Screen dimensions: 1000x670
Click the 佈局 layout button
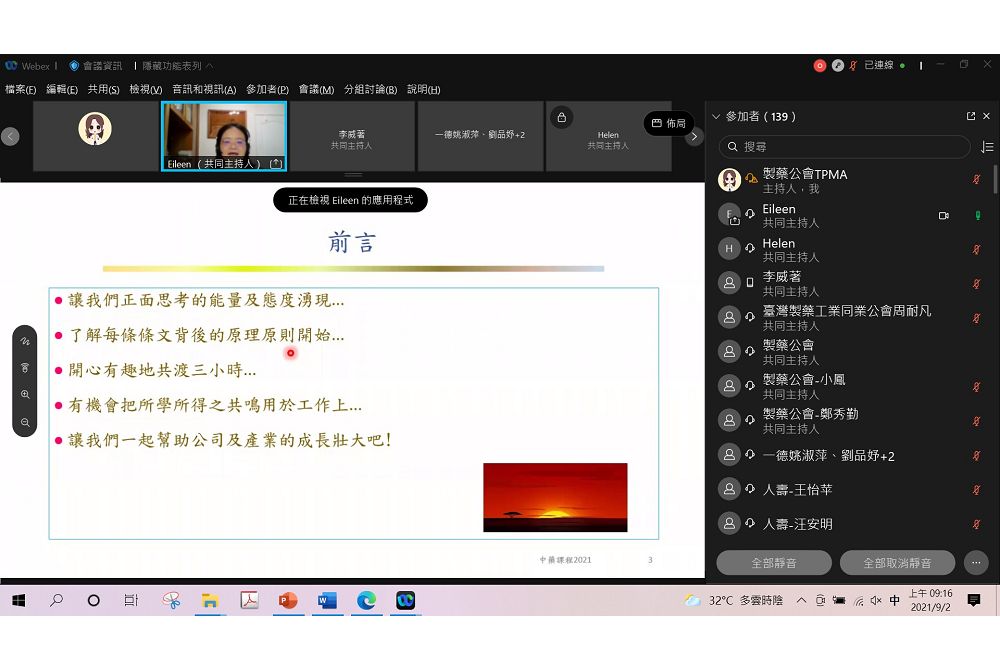click(x=669, y=123)
